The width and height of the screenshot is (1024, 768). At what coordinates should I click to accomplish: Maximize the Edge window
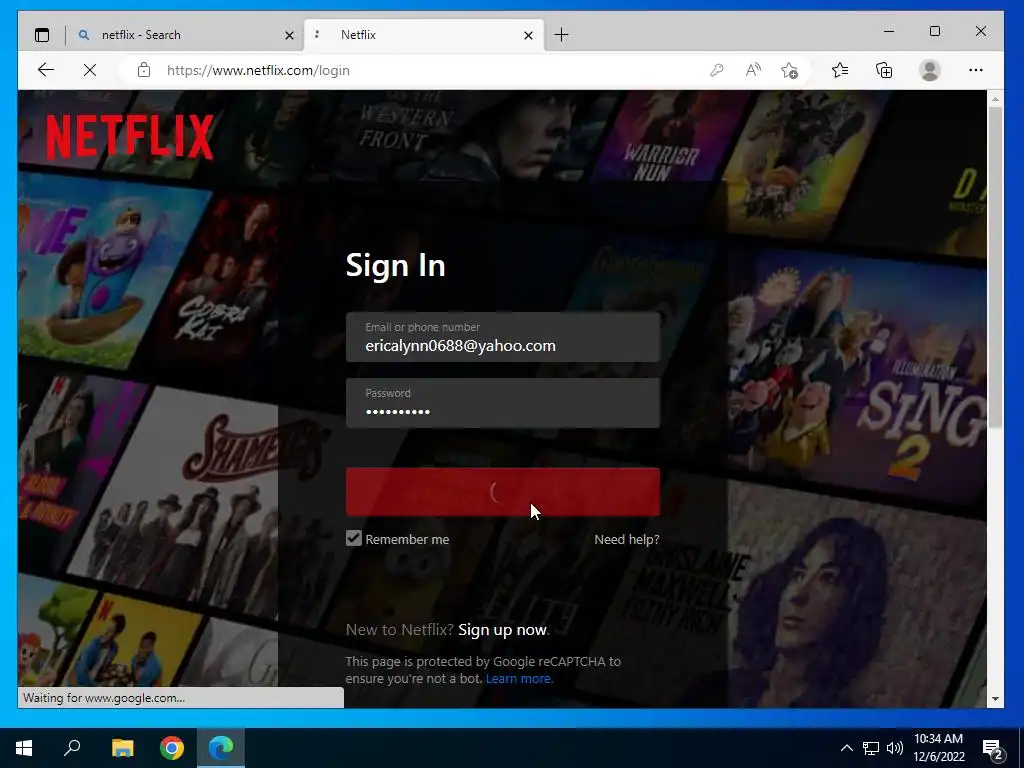(x=935, y=31)
